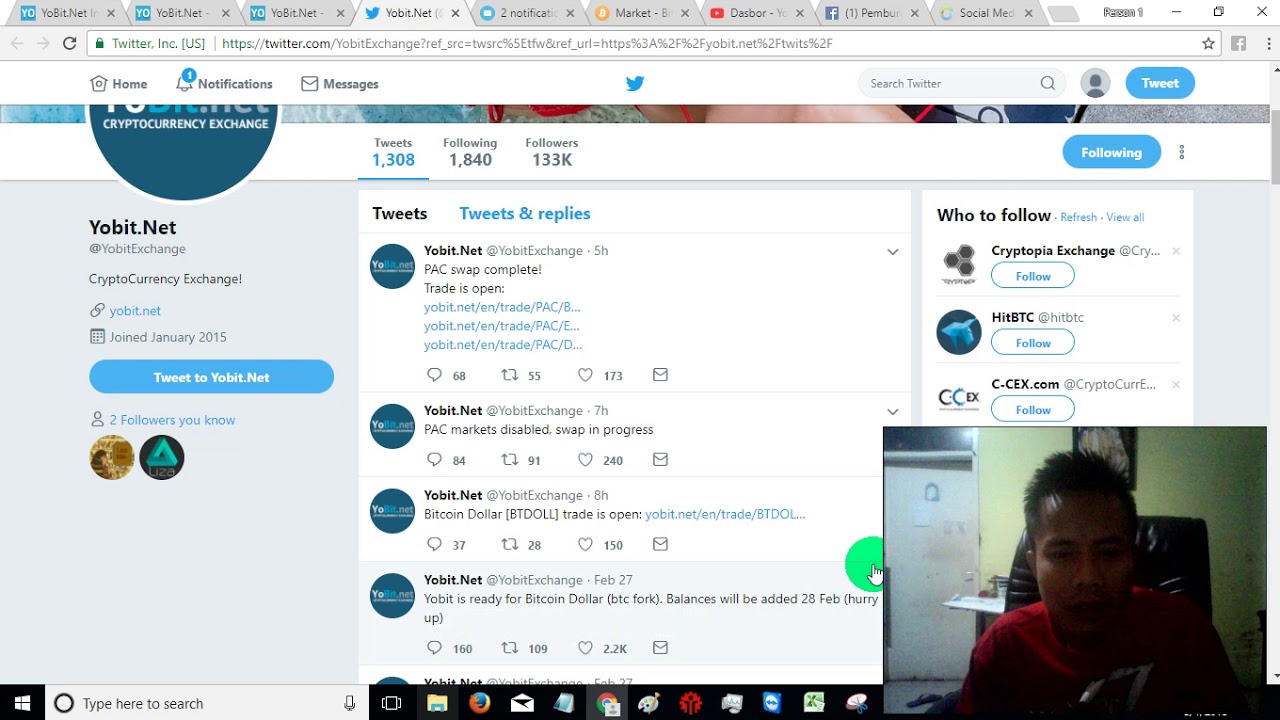Open yobit.net profile website link

(x=135, y=311)
